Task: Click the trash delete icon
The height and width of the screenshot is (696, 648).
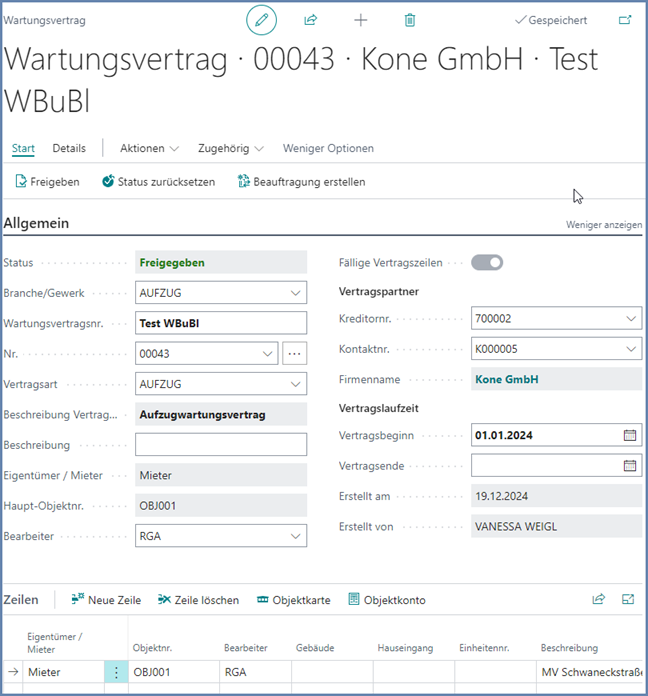Action: (x=410, y=20)
